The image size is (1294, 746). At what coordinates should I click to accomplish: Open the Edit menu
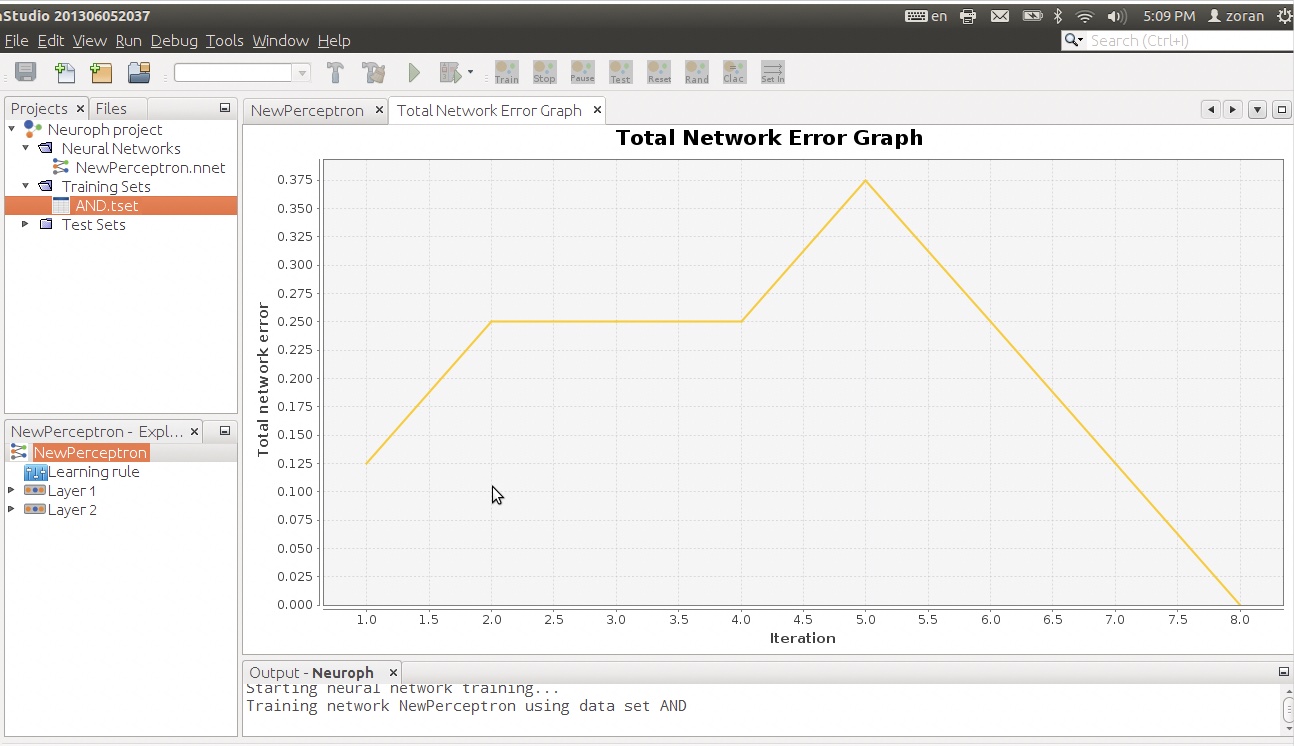(51, 41)
